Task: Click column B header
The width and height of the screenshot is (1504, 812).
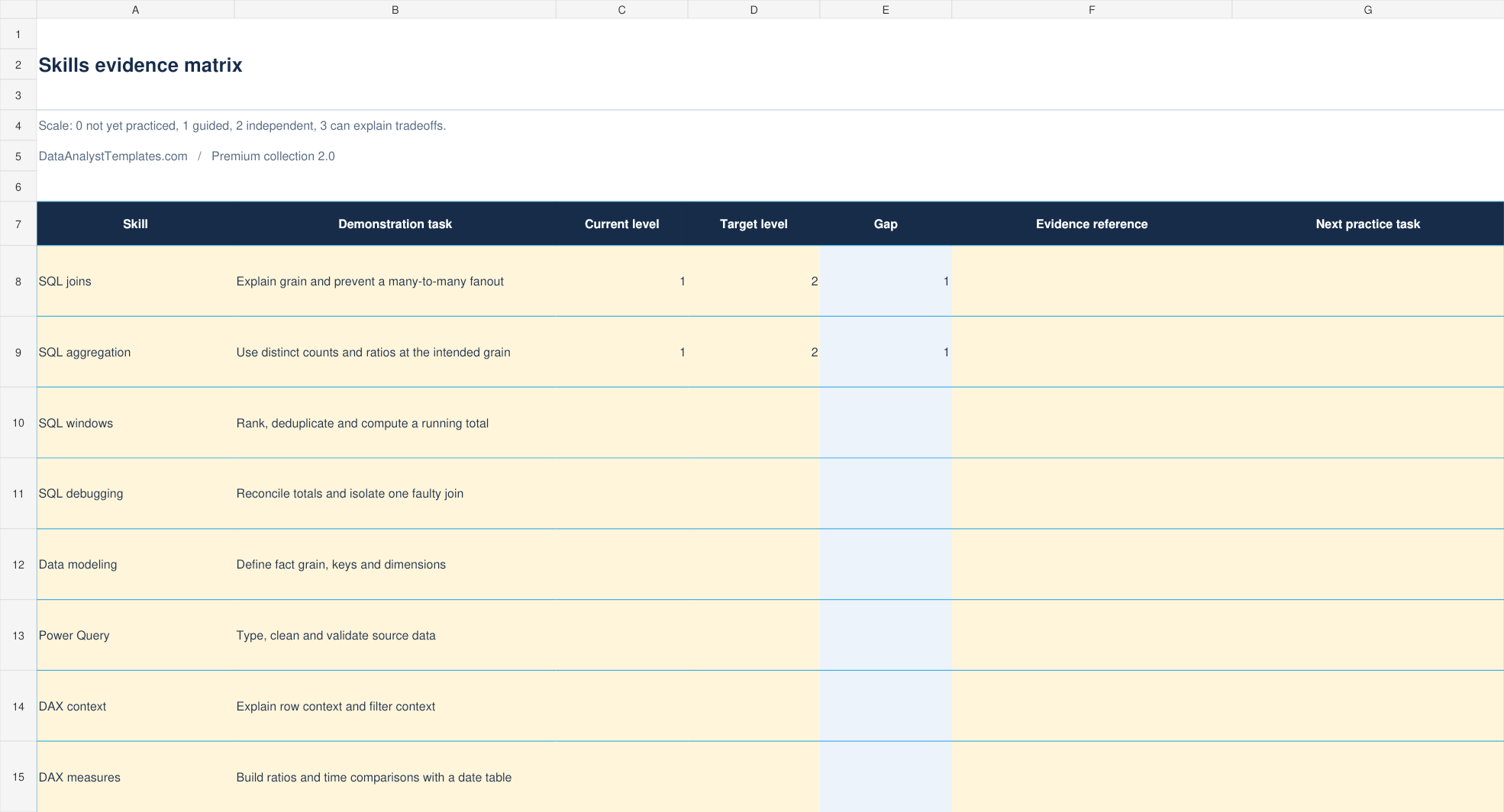Action: [395, 10]
